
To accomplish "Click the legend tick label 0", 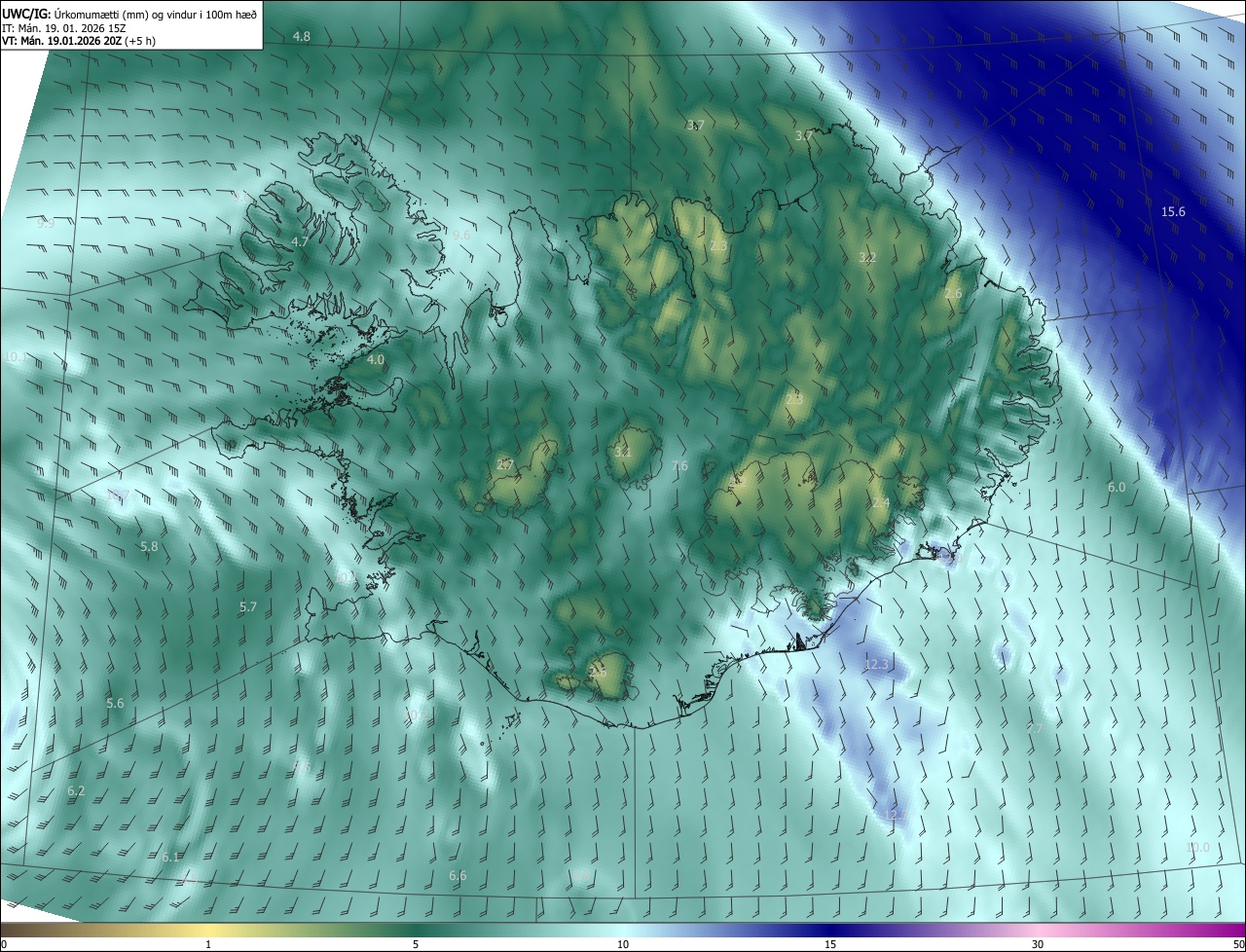I will 4,945.
